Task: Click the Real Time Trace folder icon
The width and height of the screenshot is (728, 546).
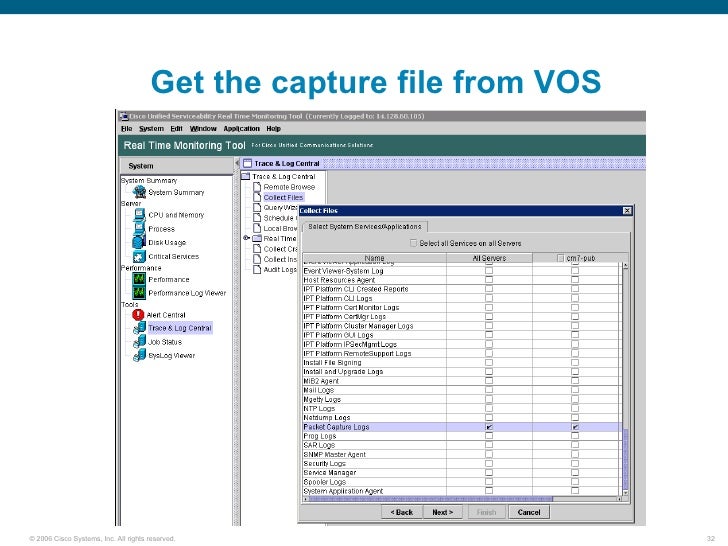Action: pyautogui.click(x=257, y=238)
